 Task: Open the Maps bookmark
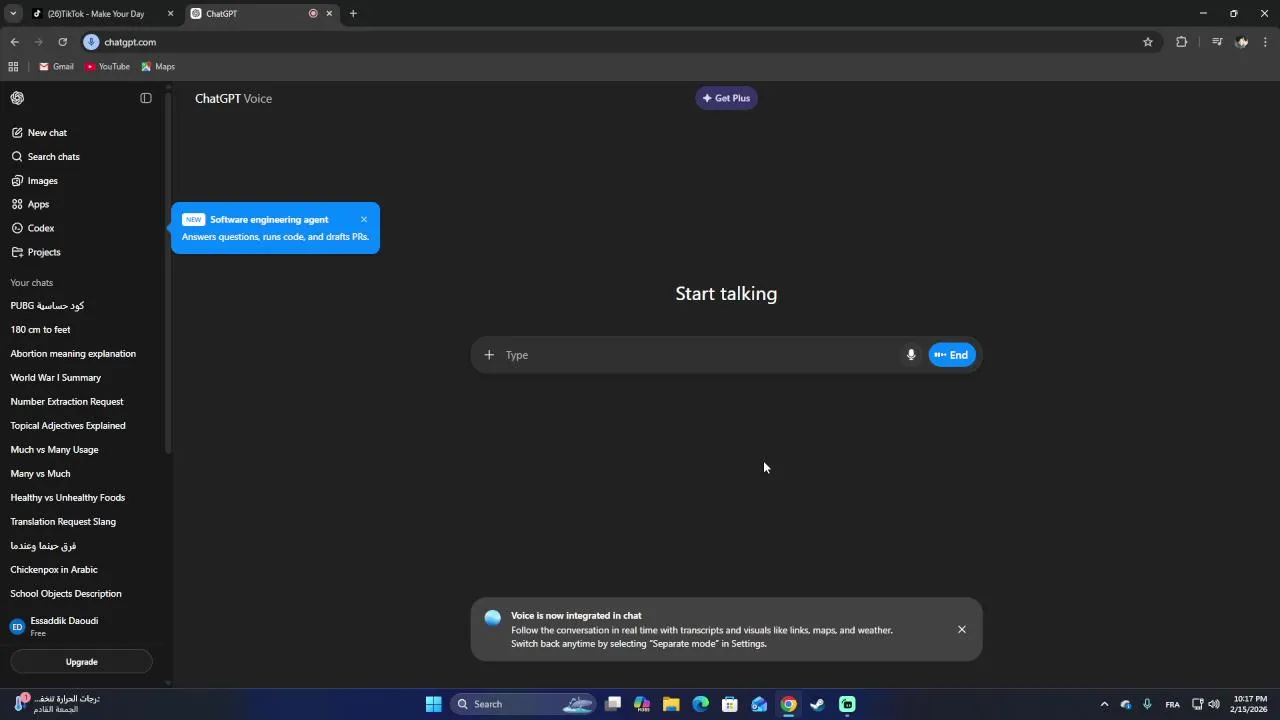pyautogui.click(x=158, y=67)
